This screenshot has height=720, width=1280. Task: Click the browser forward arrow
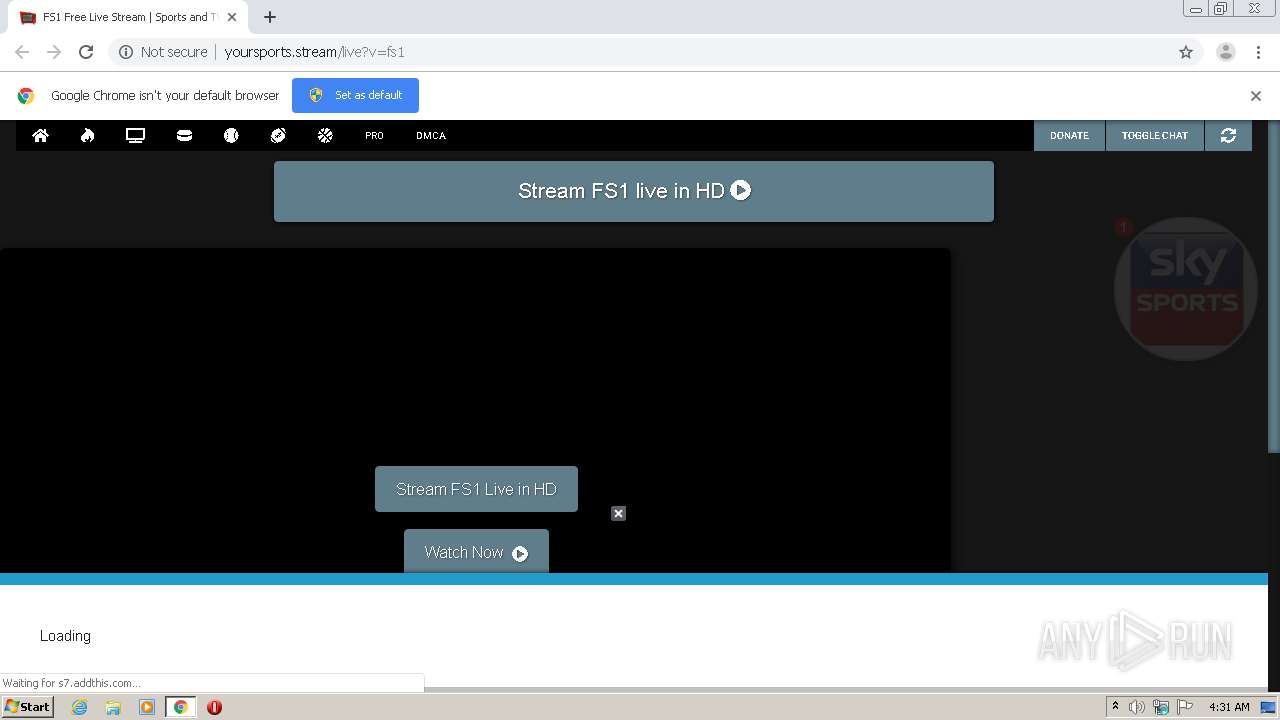(54, 52)
